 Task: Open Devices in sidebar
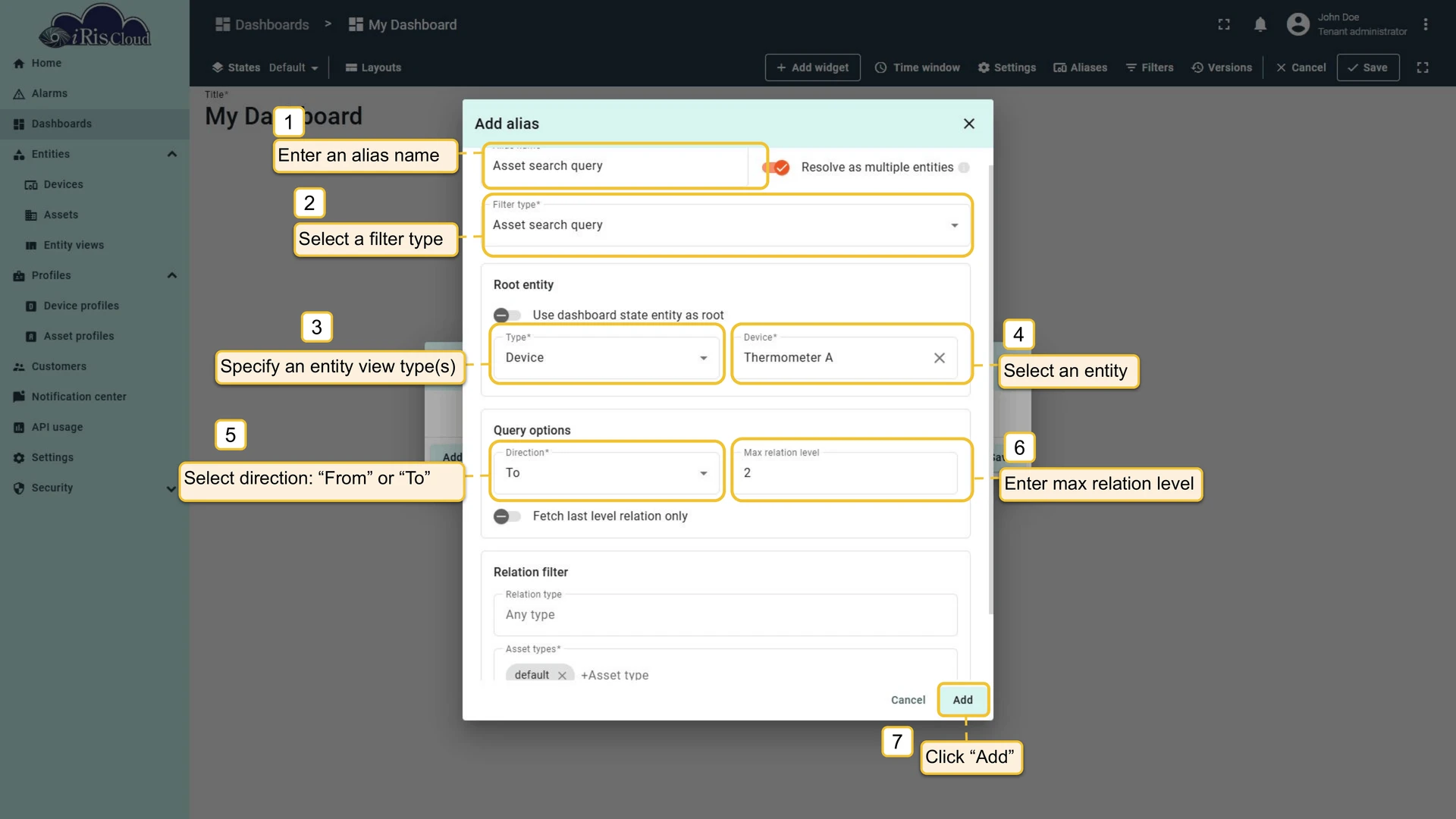click(x=63, y=184)
